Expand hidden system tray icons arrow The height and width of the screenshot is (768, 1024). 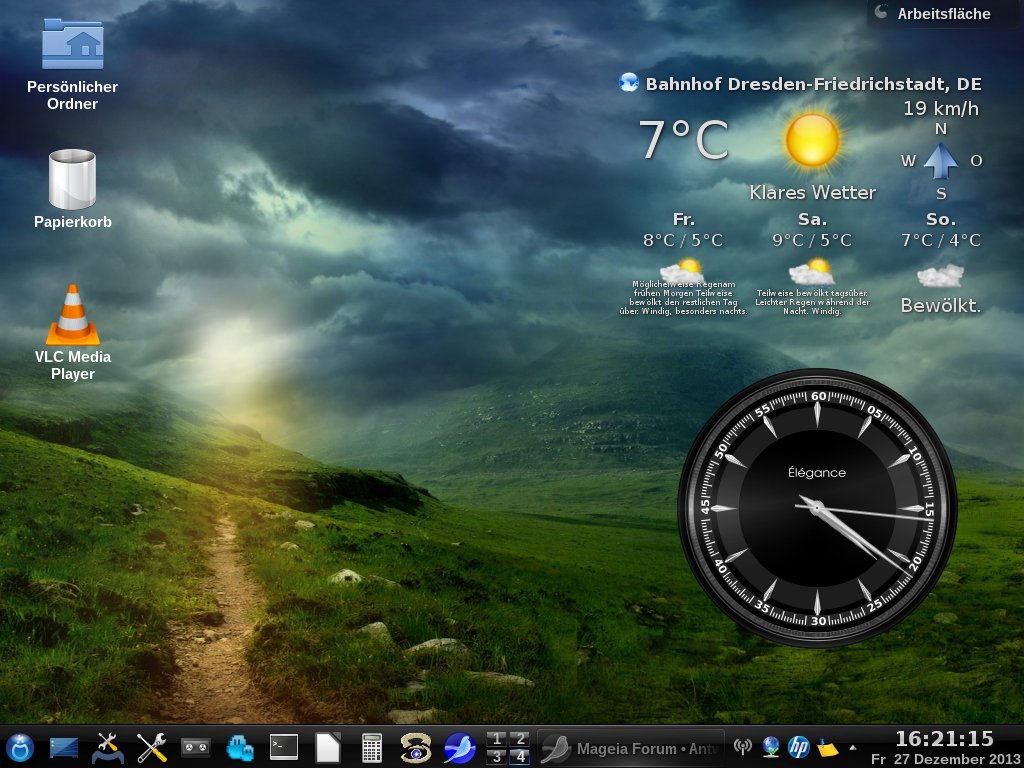[x=852, y=748]
